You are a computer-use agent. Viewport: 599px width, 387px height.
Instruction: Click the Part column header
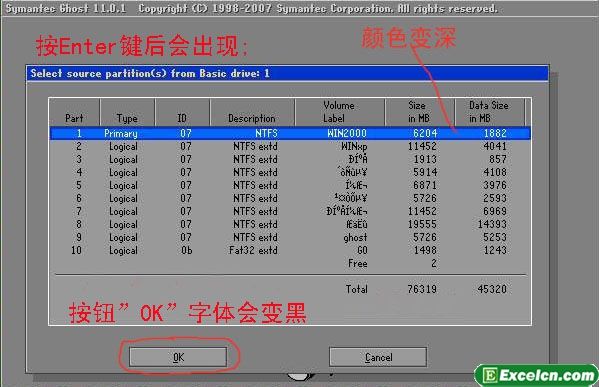click(74, 112)
